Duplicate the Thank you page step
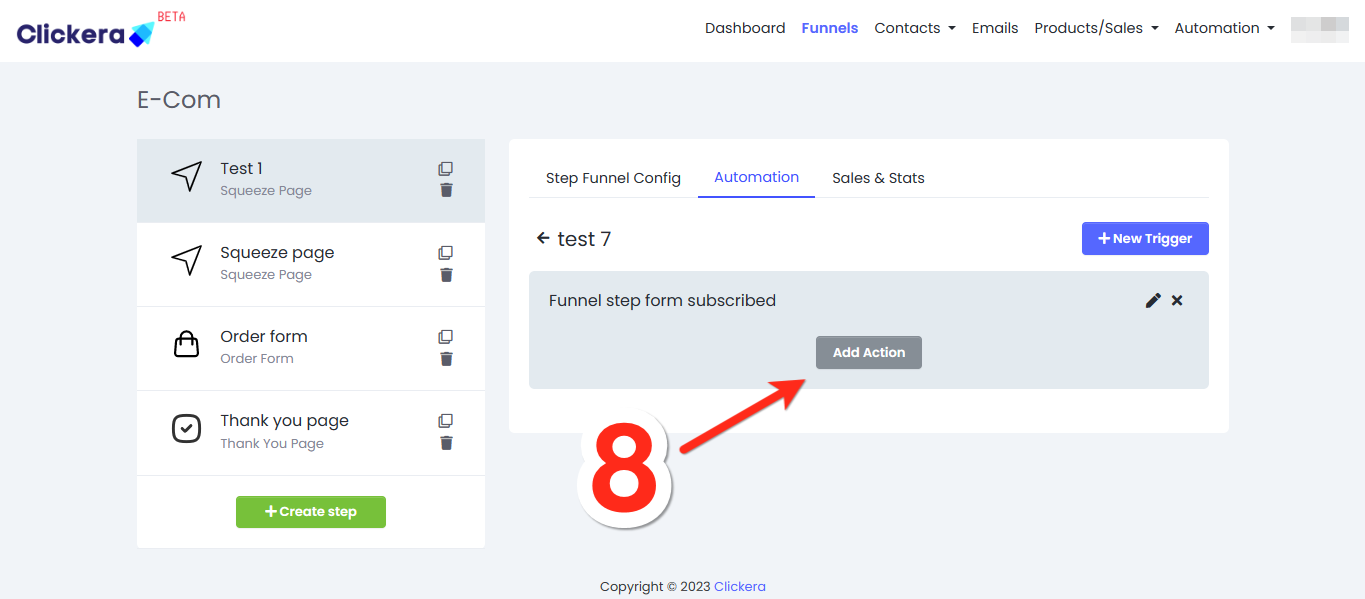 (446, 421)
